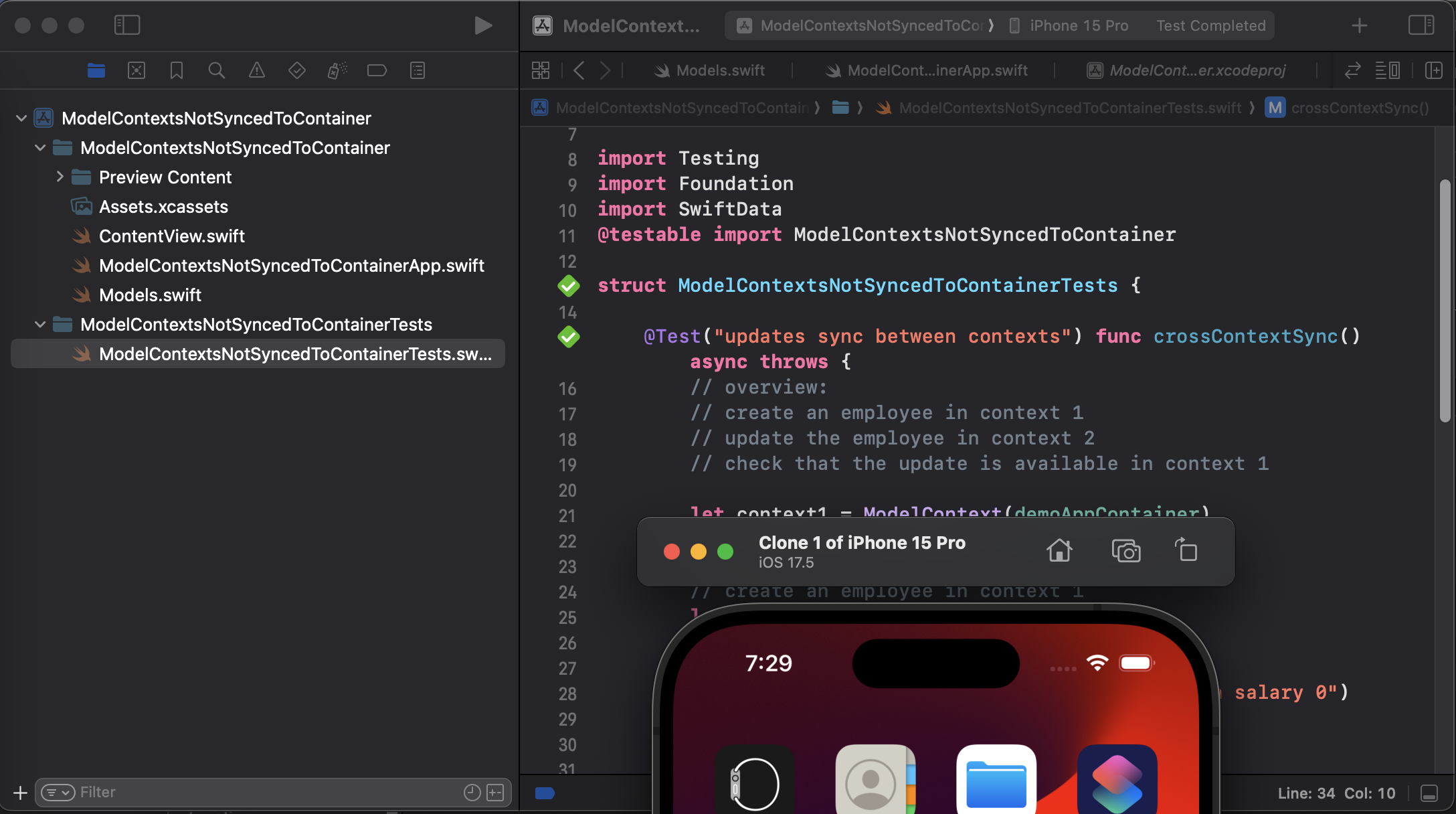The width and height of the screenshot is (1456, 814).
Task: Open the Breakpoint navigator icon
Action: coord(377,70)
